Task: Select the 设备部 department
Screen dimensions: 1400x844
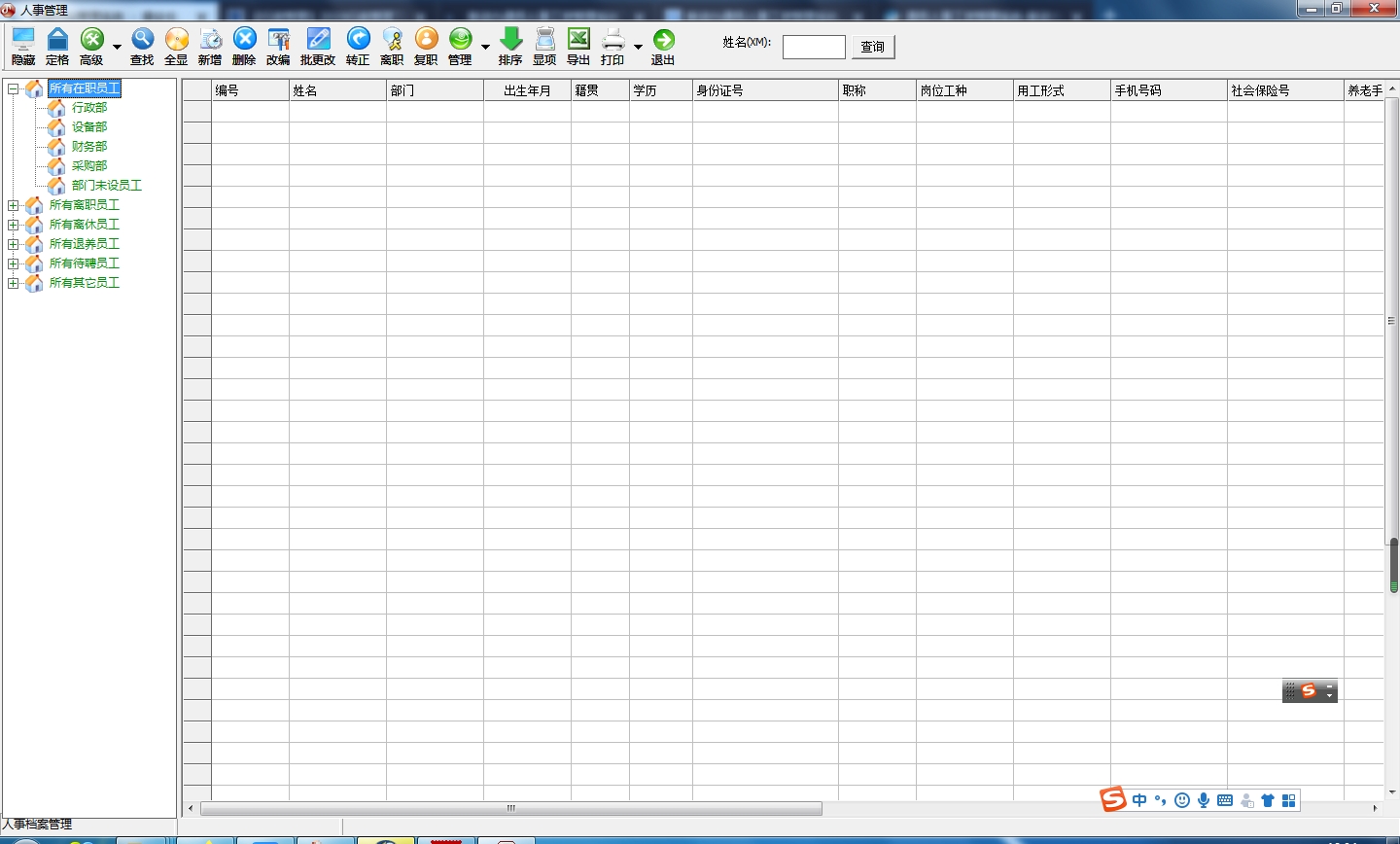Action: tap(89, 127)
